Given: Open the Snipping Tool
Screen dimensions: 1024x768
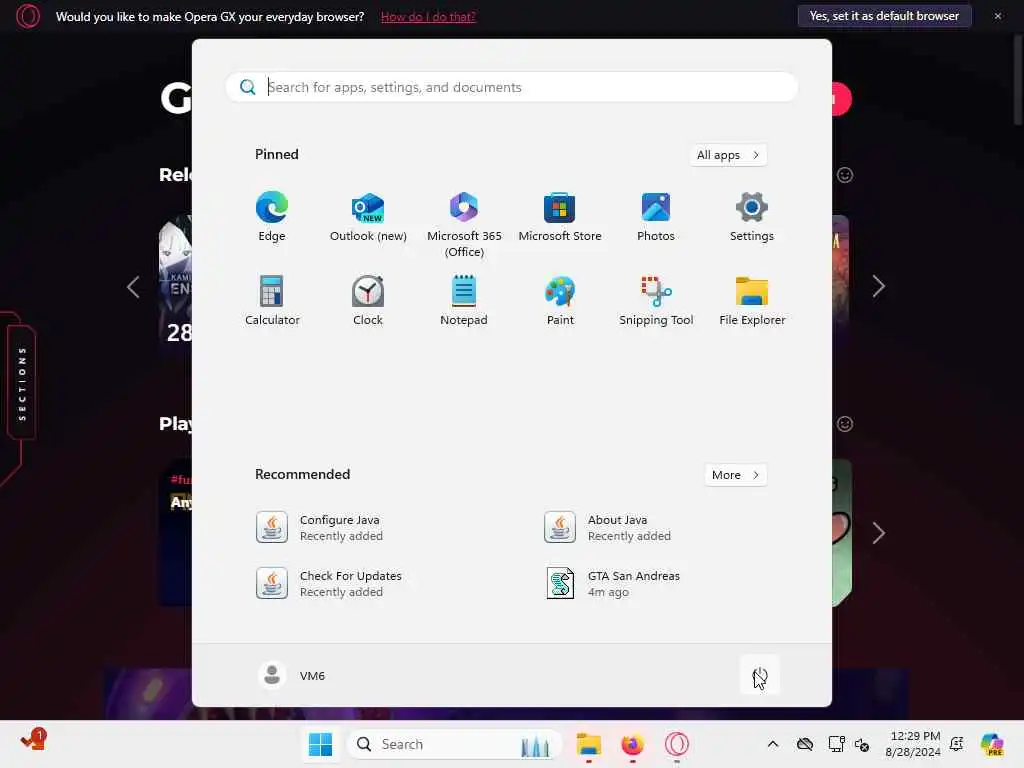Looking at the screenshot, I should coord(656,301).
